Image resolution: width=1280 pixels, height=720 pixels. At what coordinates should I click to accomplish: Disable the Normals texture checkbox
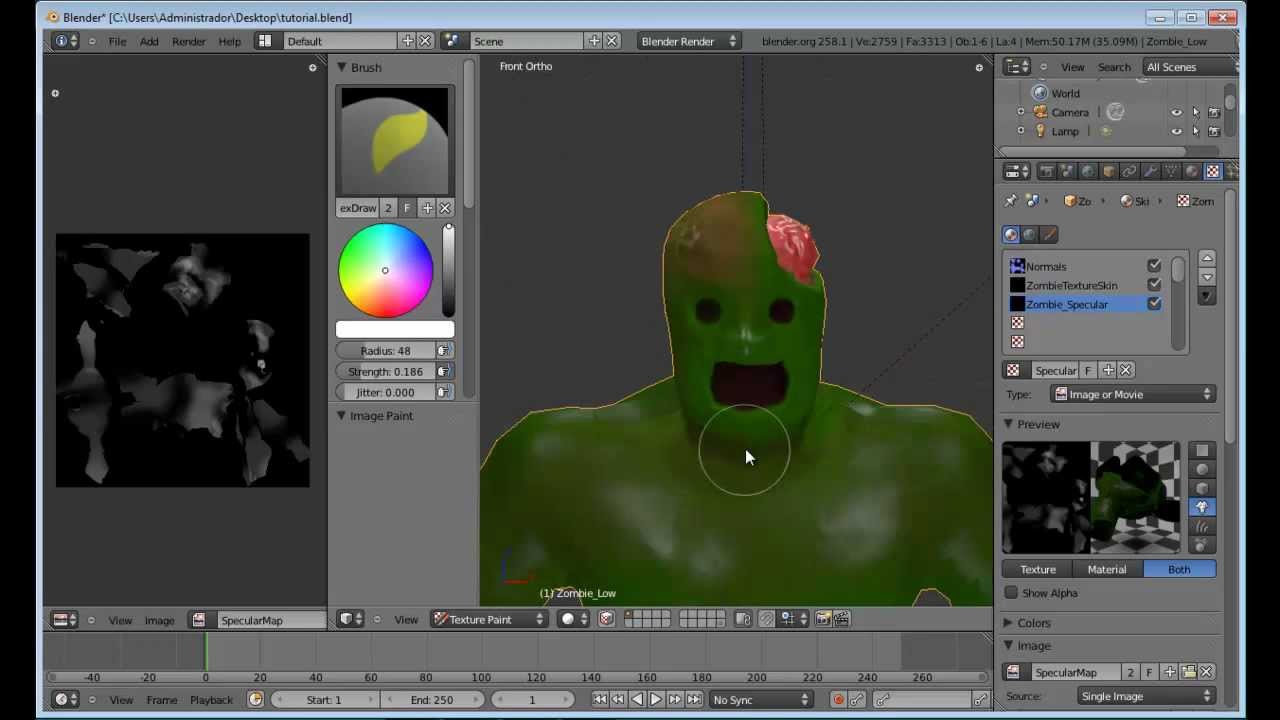pos(1154,266)
